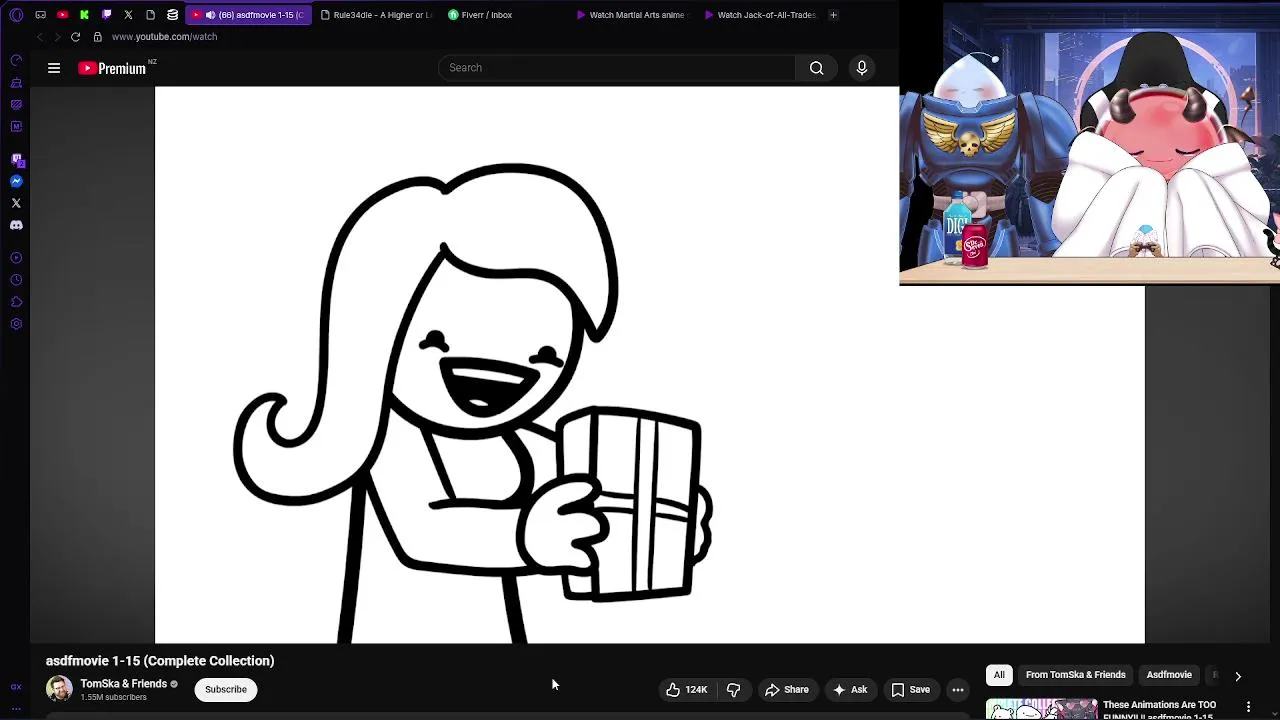1280x720 pixels.
Task: Mute audio on the asdfmovie tab
Action: point(210,15)
